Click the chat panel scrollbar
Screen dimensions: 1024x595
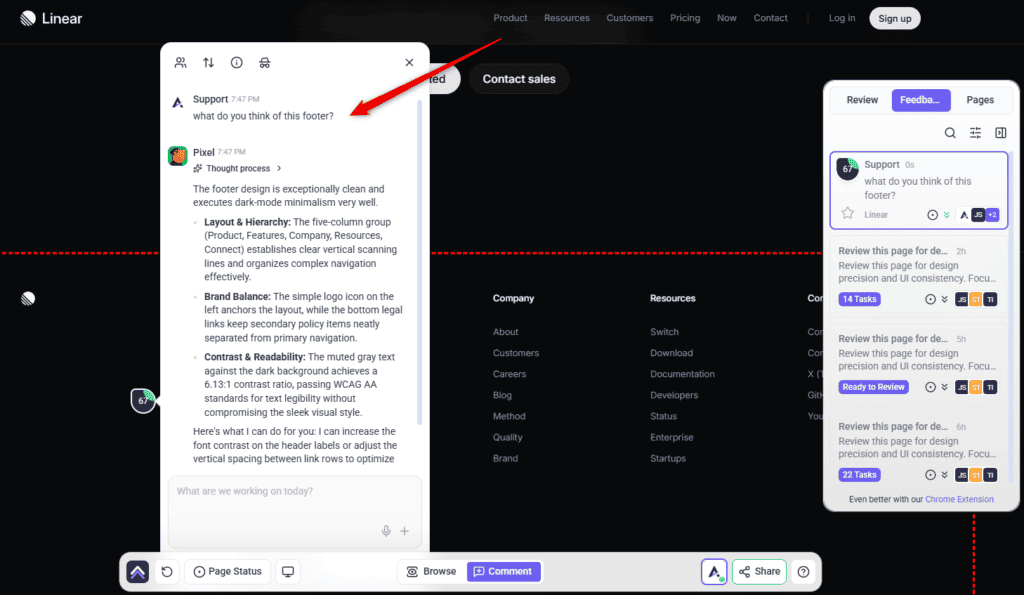coord(419,261)
